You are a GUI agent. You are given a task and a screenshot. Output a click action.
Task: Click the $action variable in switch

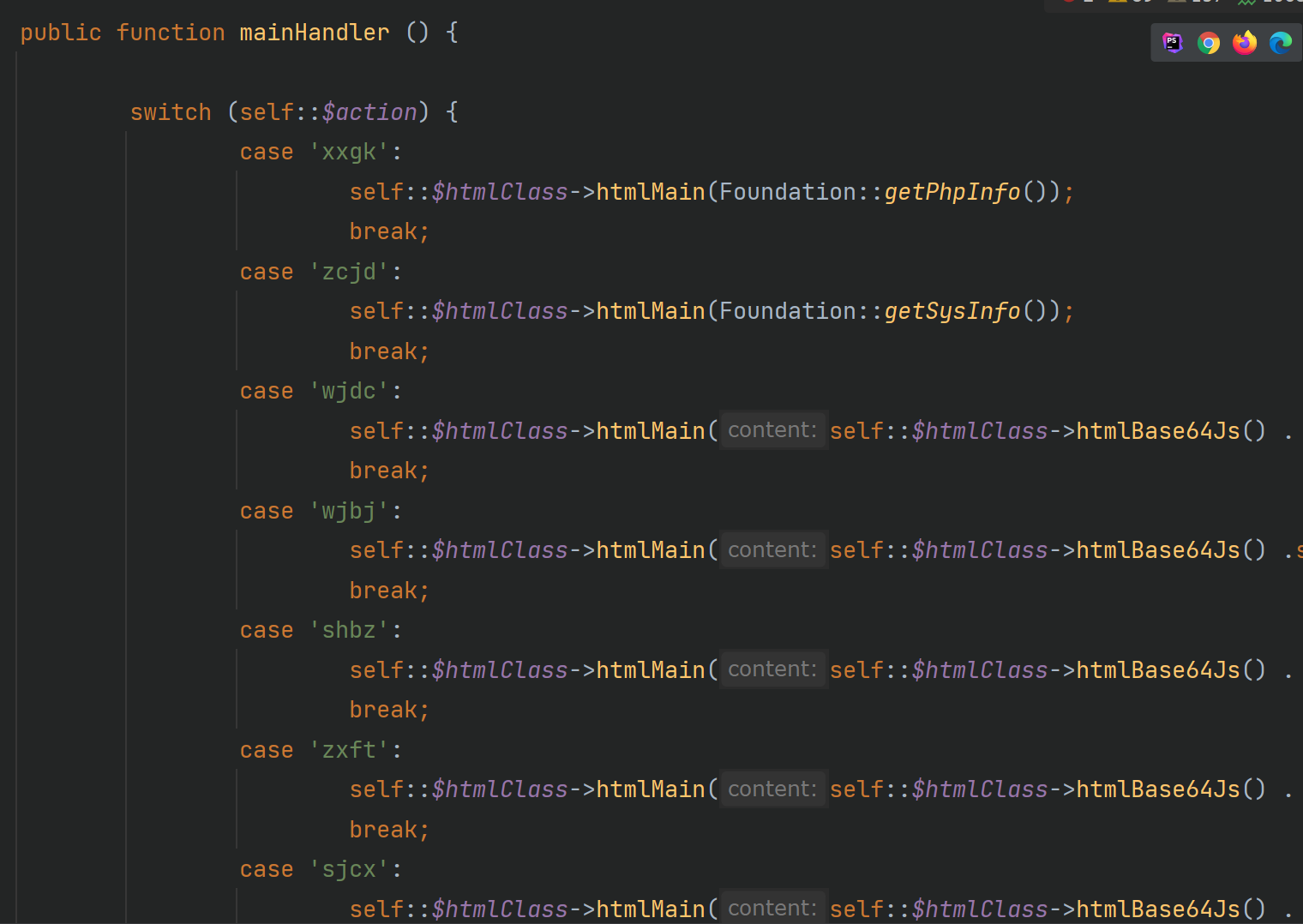pos(369,112)
